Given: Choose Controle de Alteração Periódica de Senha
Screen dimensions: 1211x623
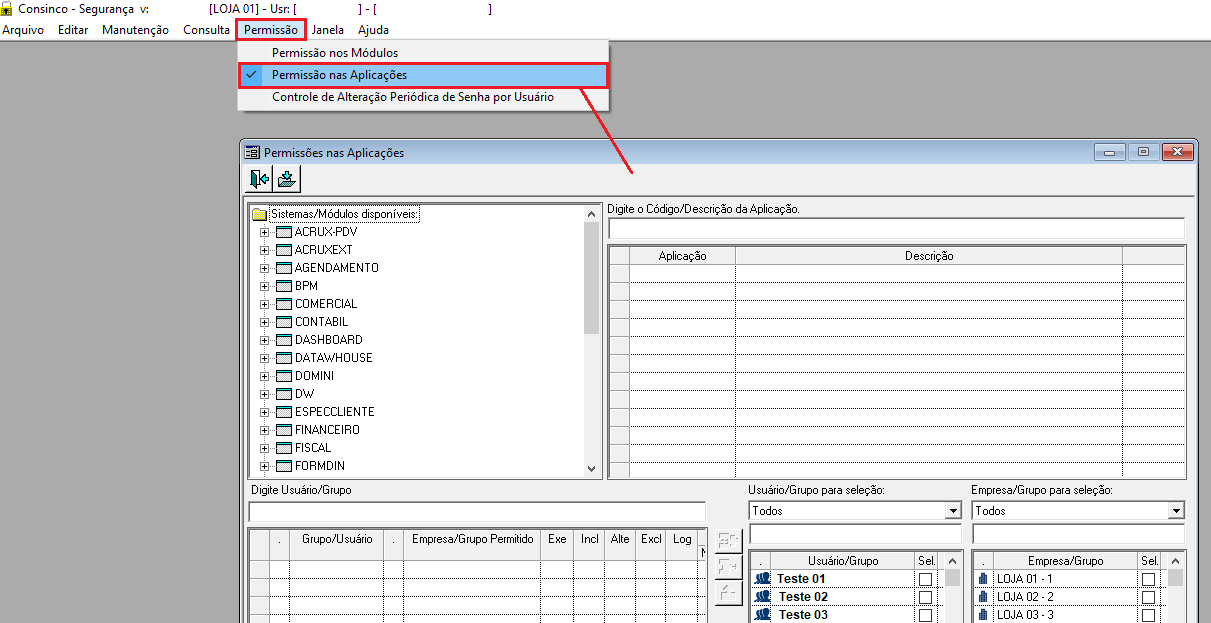Looking at the screenshot, I should tap(423, 98).
